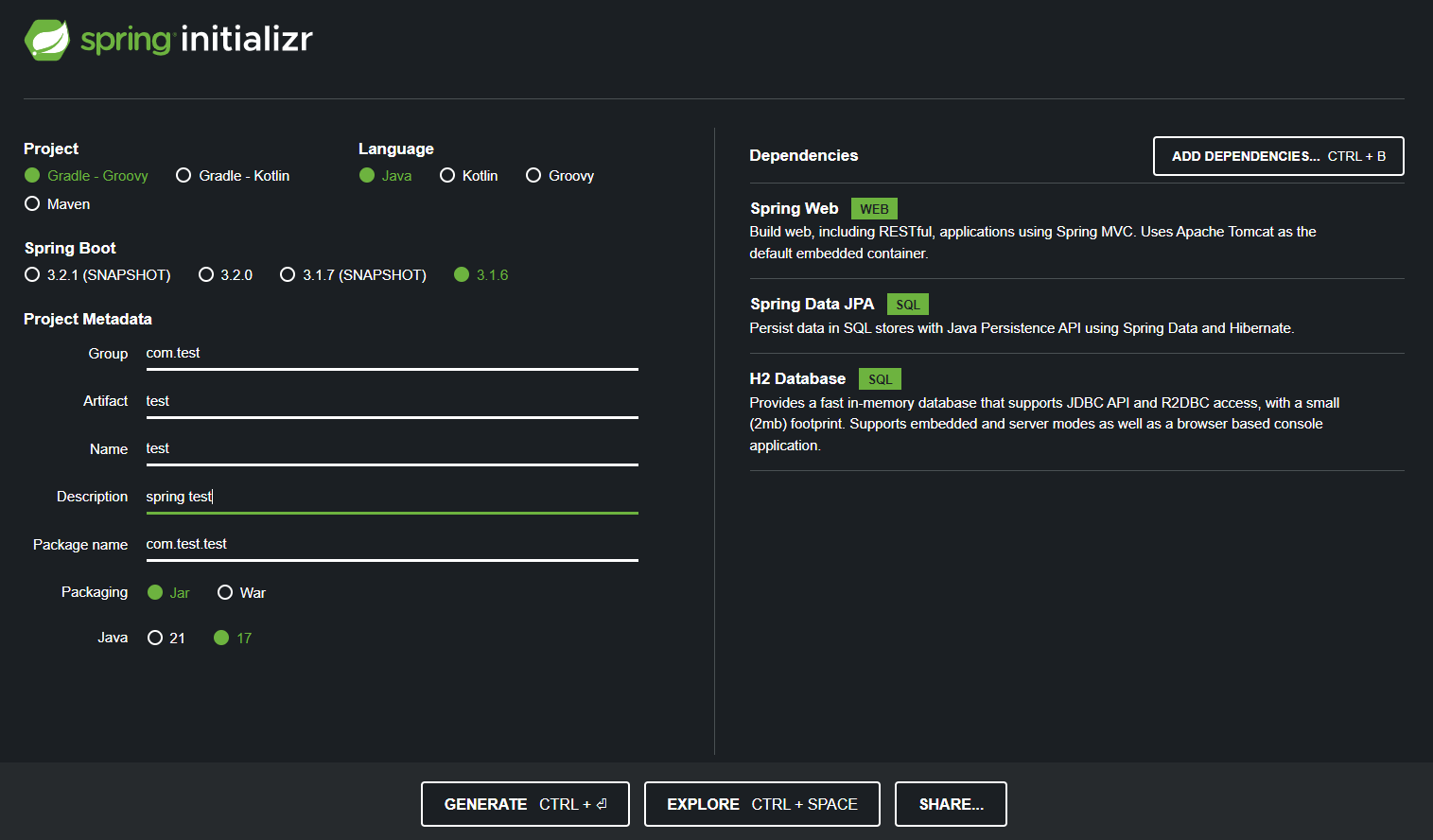Screen dimensions: 1433x840
Task: Click the Spring Web description text
Action: [x=1033, y=243]
